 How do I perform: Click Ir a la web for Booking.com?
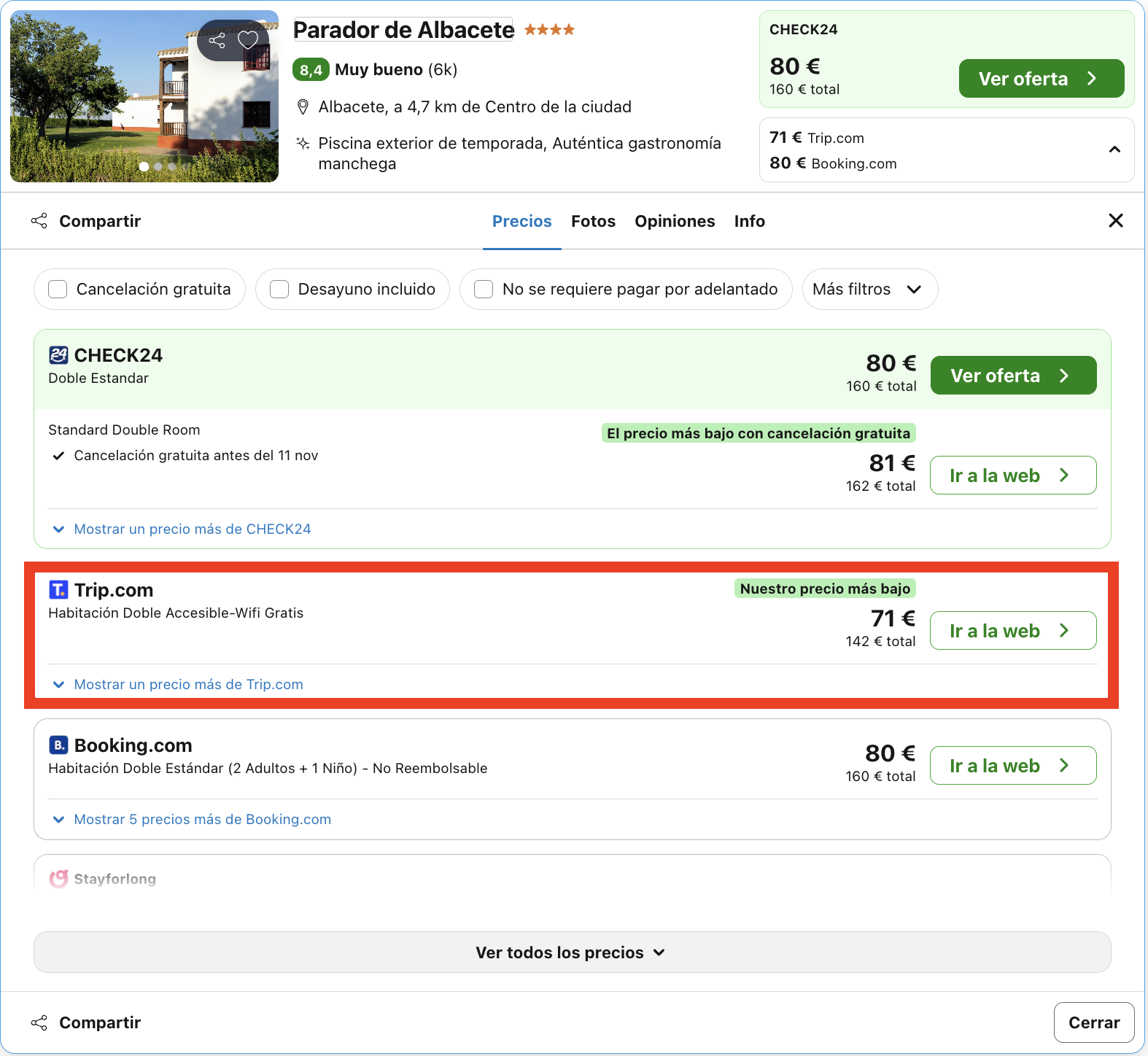[1013, 766]
